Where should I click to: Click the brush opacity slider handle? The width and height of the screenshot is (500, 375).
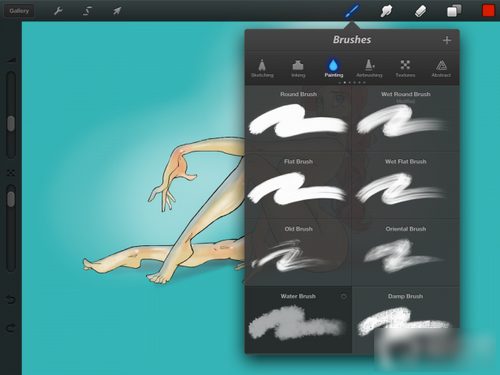tap(11, 199)
